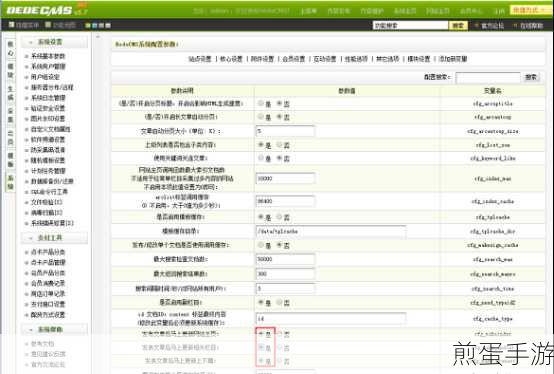
Task: Open 配货方式设置 in sidebar
Action: click(x=48, y=315)
